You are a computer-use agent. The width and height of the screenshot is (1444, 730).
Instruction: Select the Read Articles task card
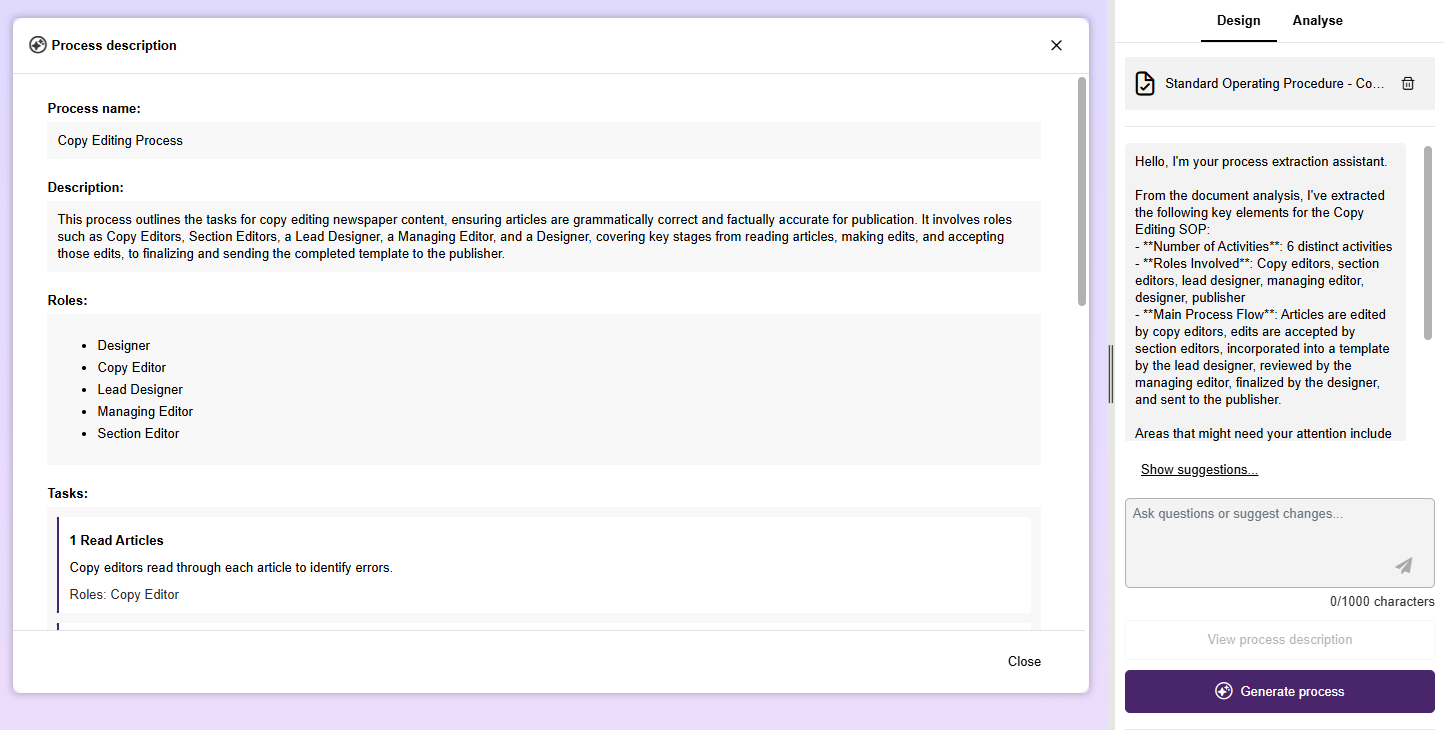point(543,565)
